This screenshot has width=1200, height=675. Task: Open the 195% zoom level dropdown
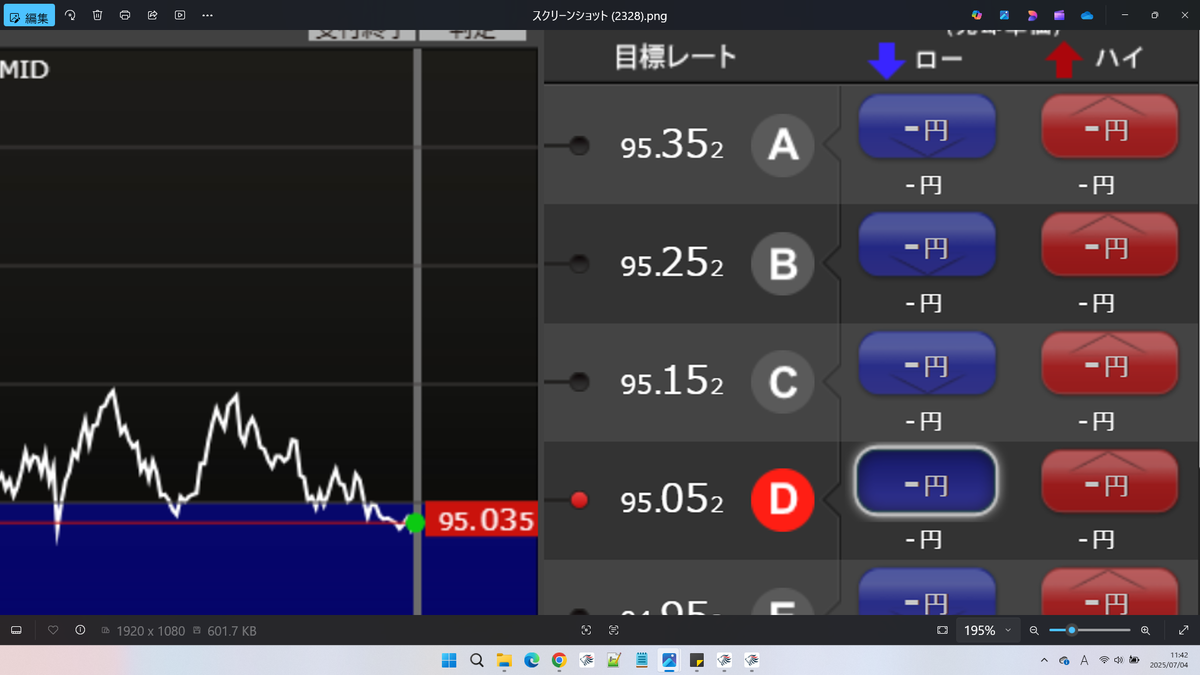click(x=988, y=630)
